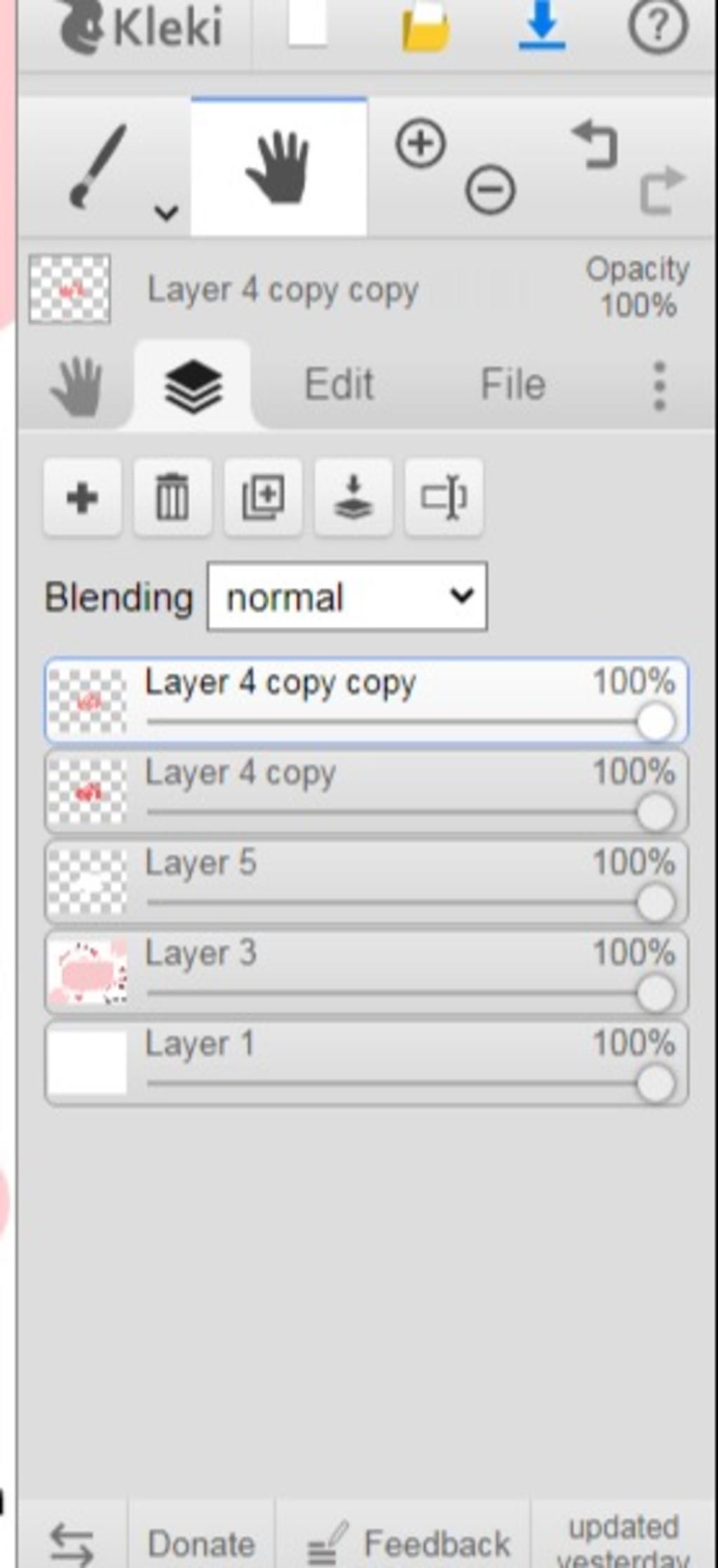Screen dimensions: 718x1568
Task: Switch to the File tab
Action: [513, 384]
